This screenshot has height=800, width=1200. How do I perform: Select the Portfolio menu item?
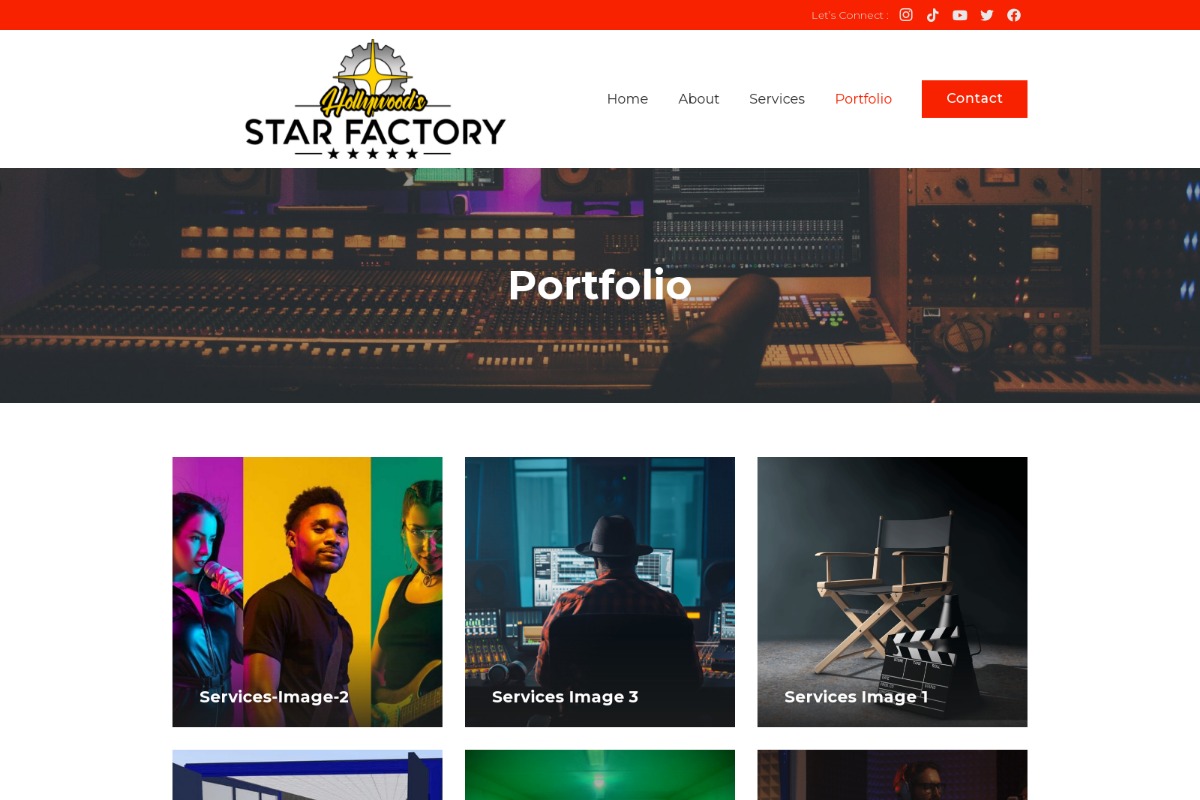(863, 99)
